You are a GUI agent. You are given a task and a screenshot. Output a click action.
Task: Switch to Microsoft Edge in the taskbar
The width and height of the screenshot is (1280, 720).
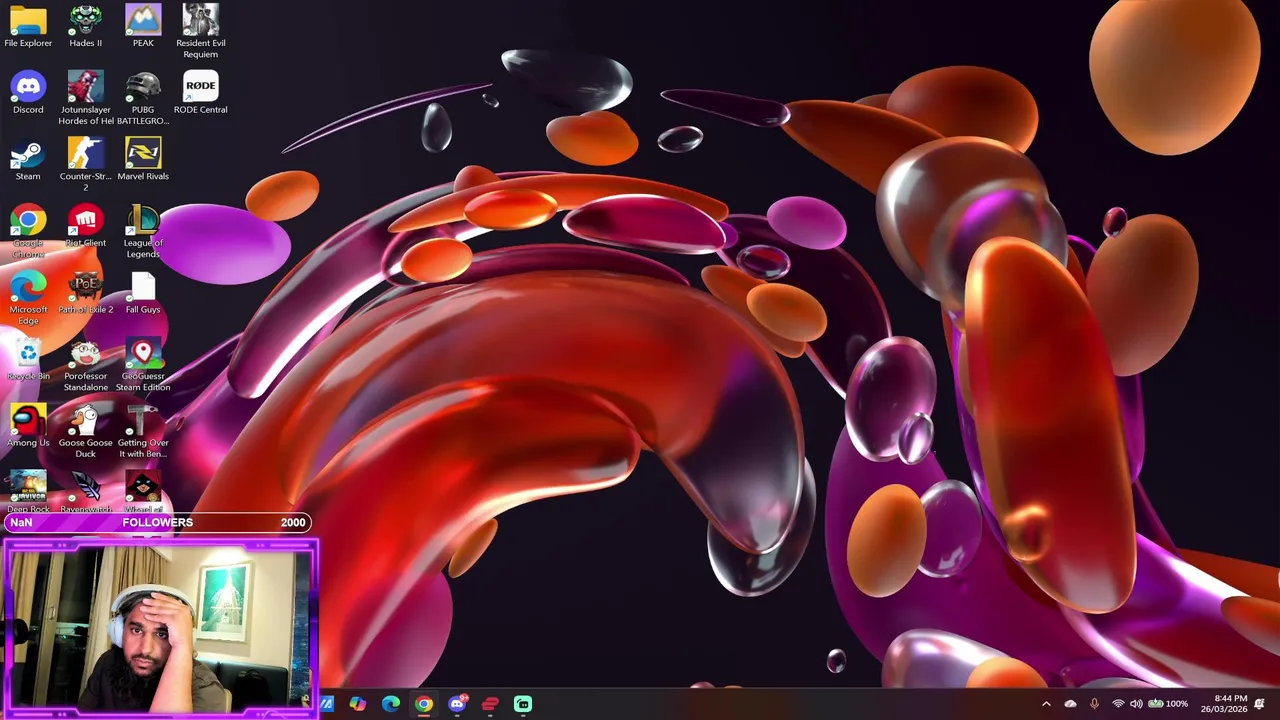point(391,704)
